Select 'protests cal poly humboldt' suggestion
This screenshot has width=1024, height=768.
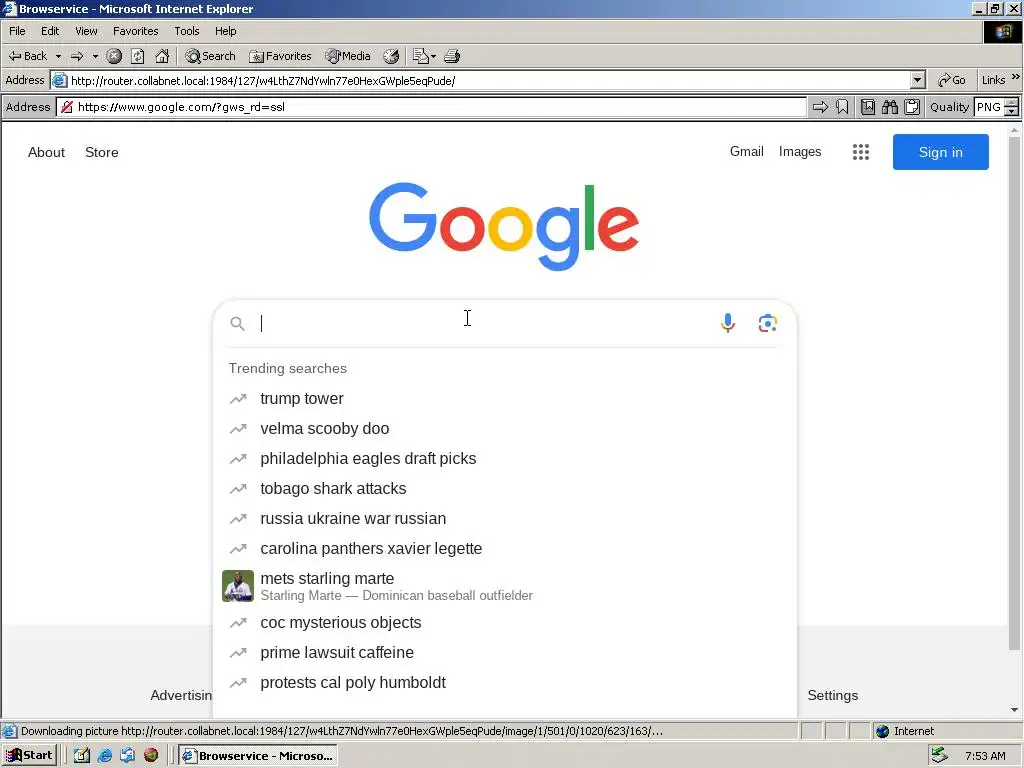pos(505,682)
